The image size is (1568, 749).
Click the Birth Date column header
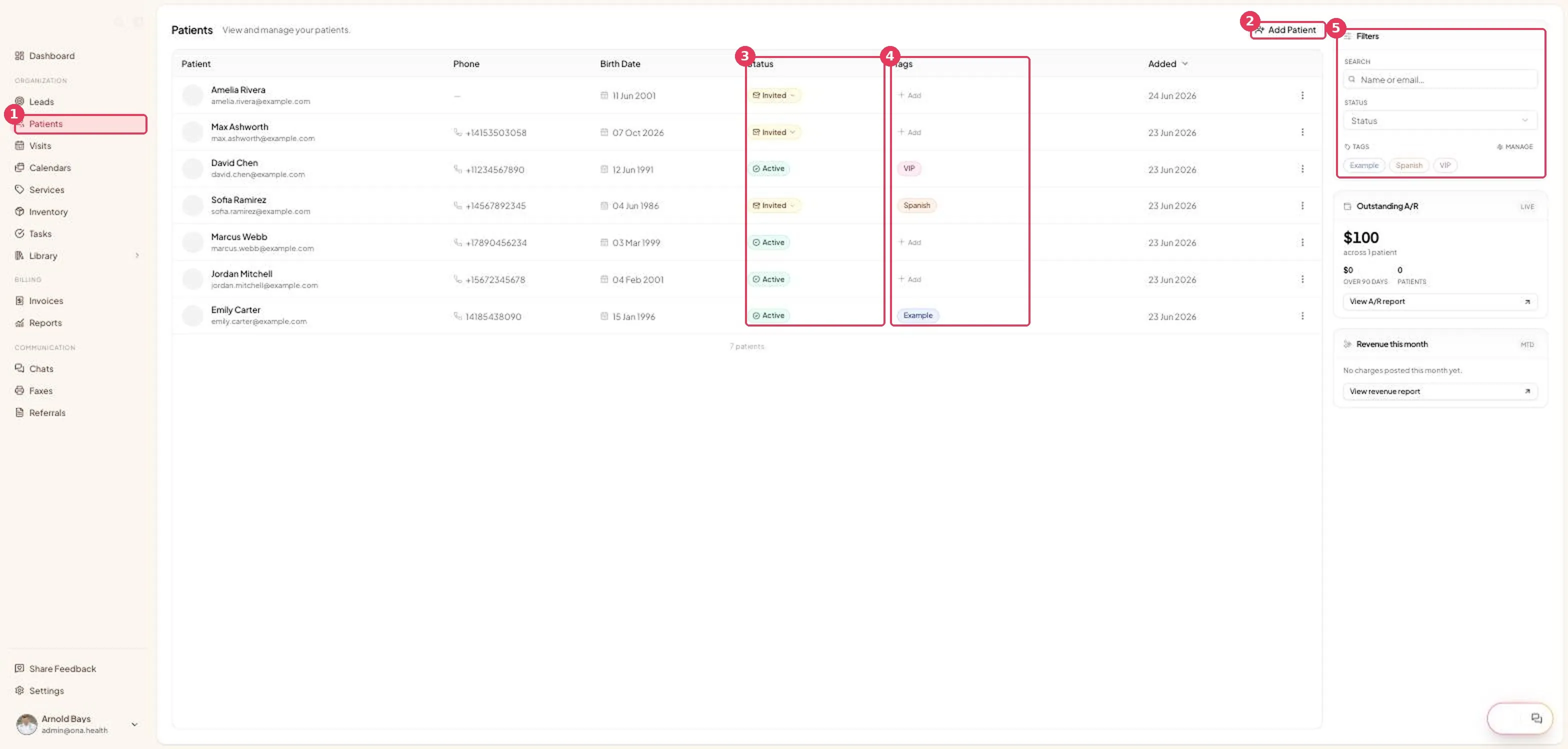pyautogui.click(x=619, y=64)
